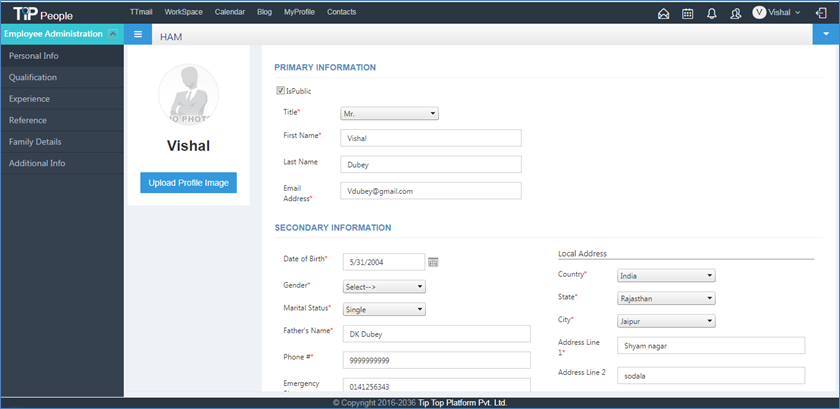The image size is (840, 409).
Task: Click the Address Line 1 field
Action: (x=711, y=346)
